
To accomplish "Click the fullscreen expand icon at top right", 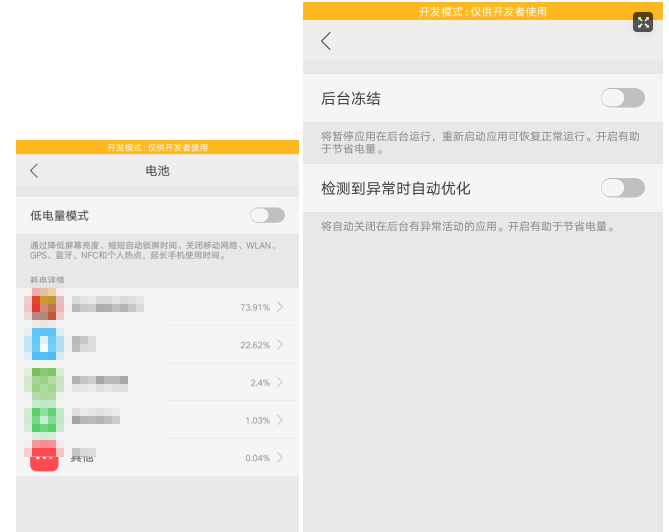I will point(643,22).
